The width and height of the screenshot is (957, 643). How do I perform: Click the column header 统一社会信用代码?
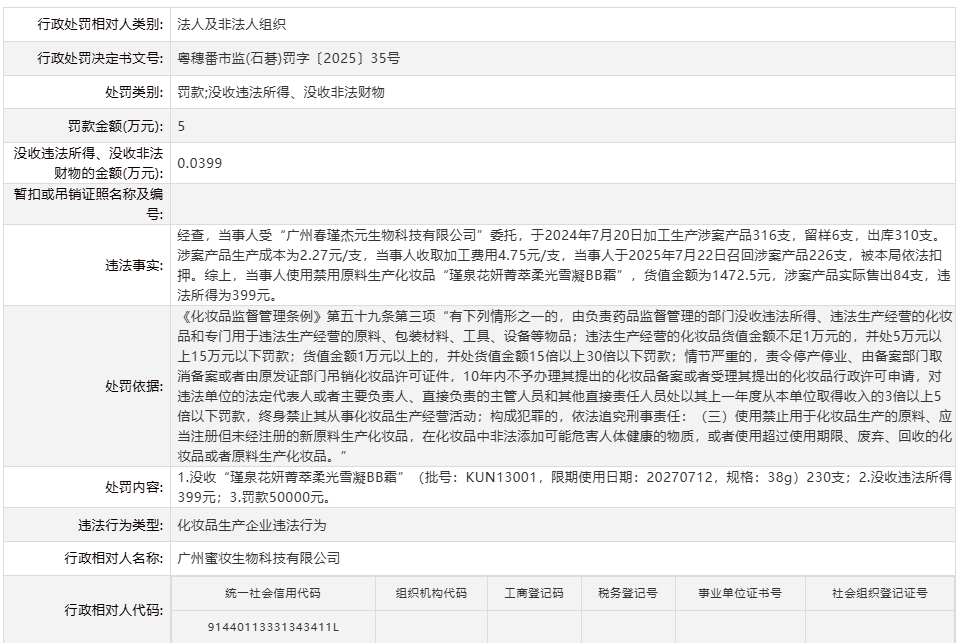point(273,593)
